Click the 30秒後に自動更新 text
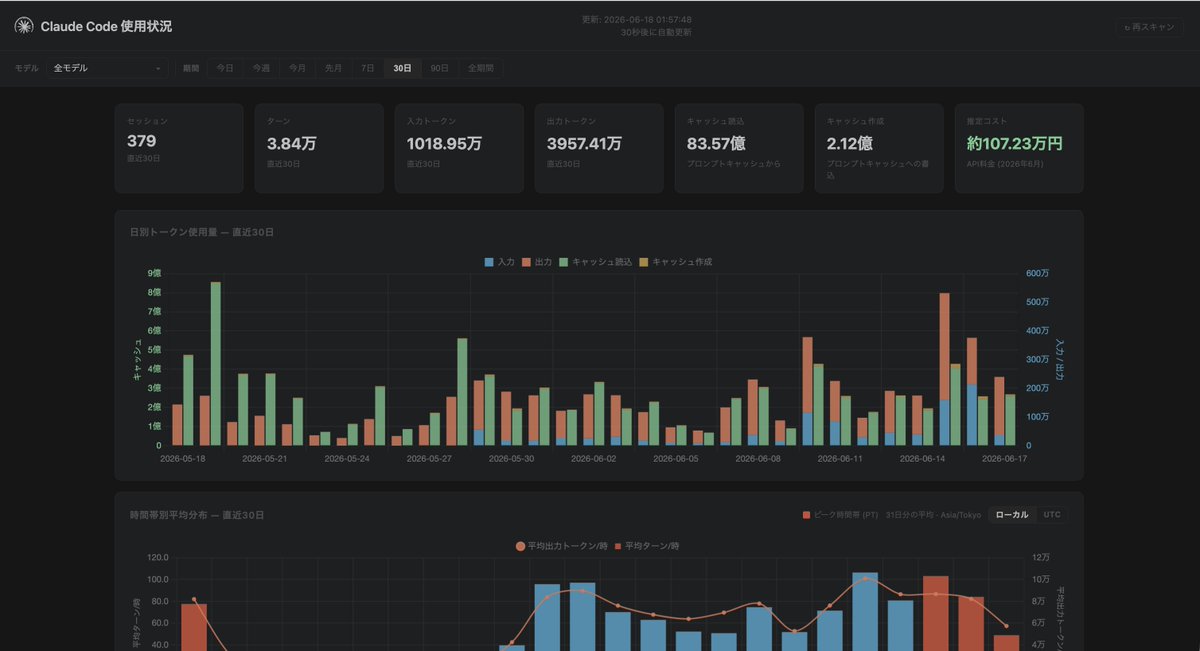The width and height of the screenshot is (1200, 651). pyautogui.click(x=655, y=32)
